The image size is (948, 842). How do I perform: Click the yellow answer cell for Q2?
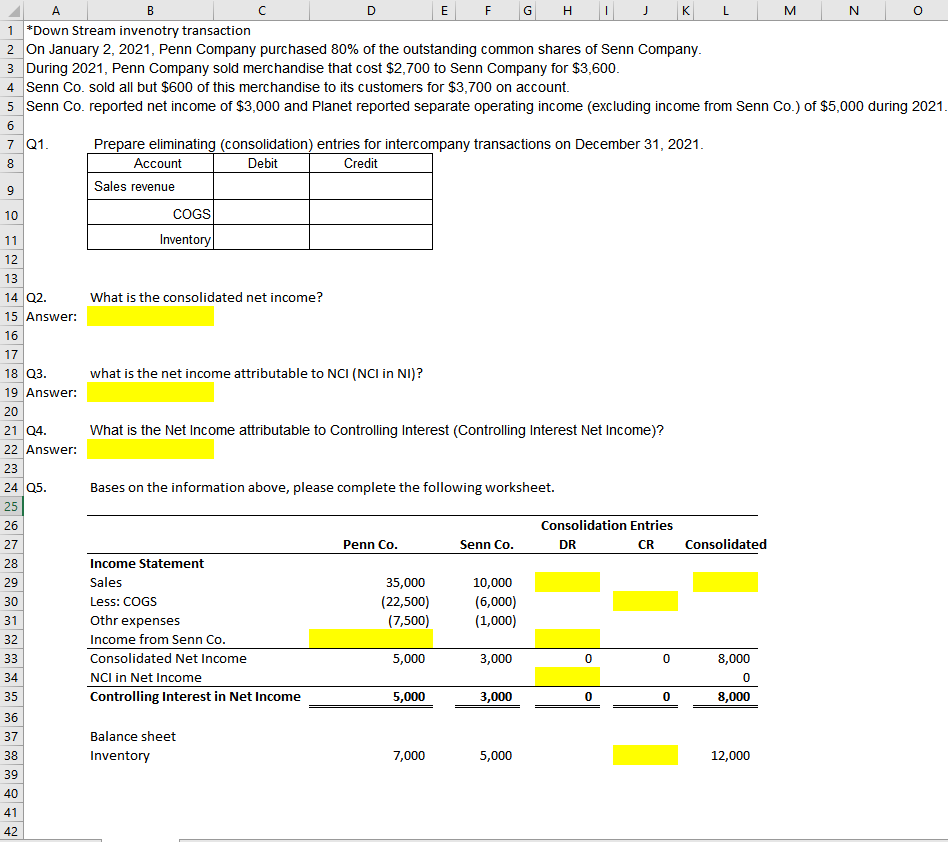(150, 315)
